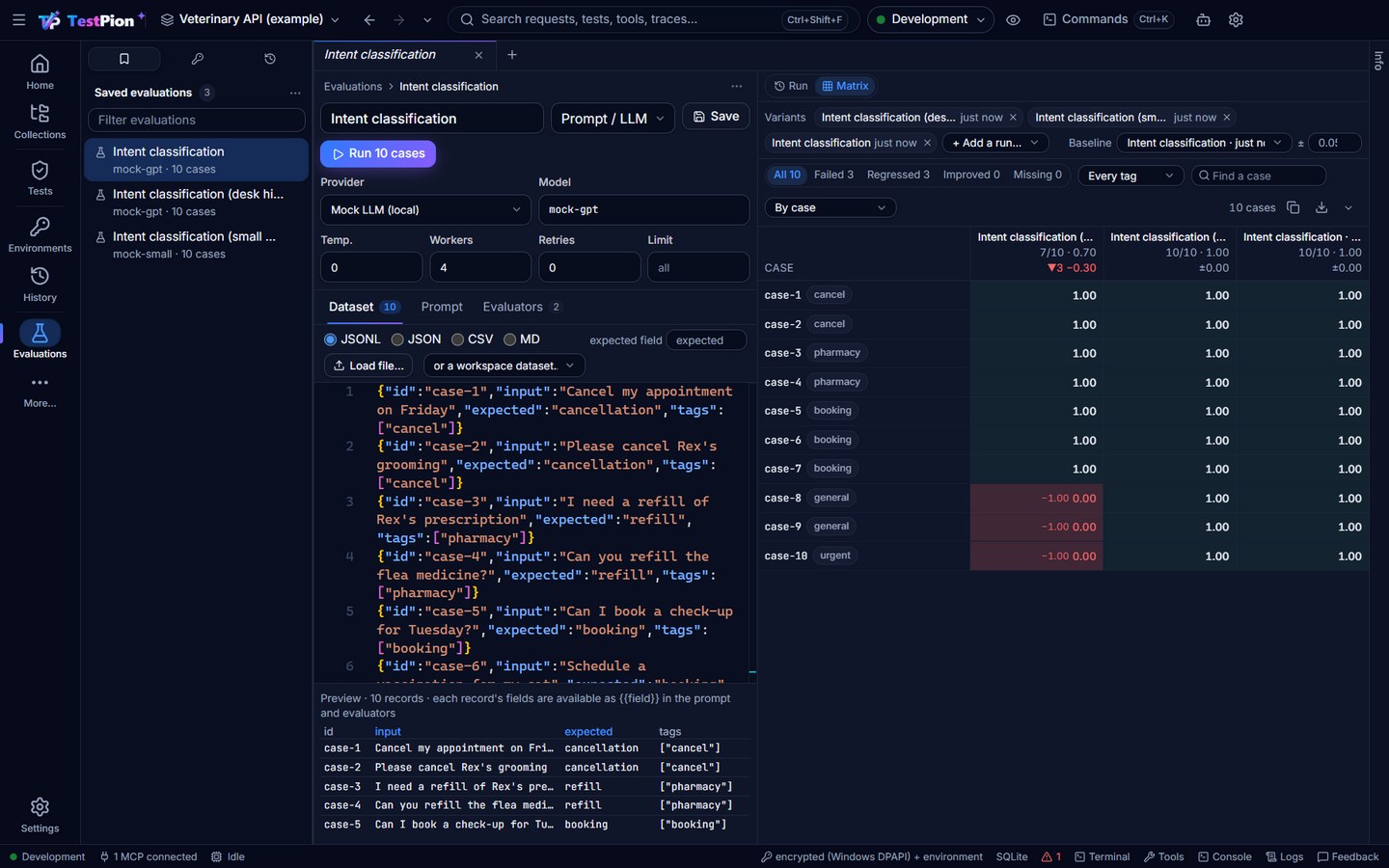1389x868 pixels.
Task: Show the bookmark saved-evaluations panel tab
Action: tap(123, 59)
